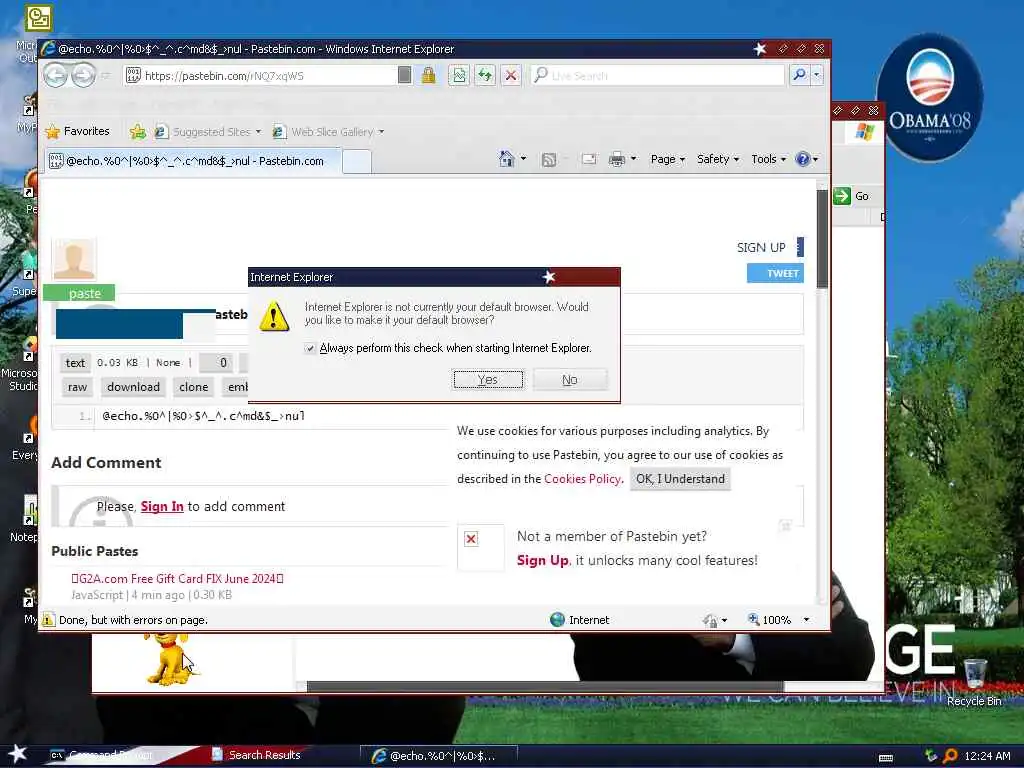Open the Page menu

pos(667,159)
